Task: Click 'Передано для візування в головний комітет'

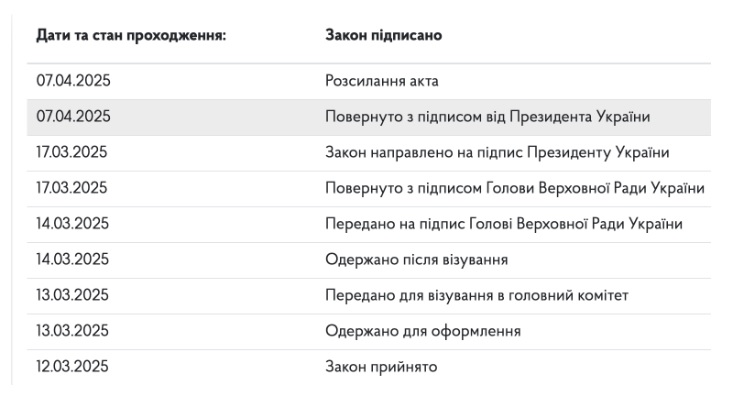Action: (477, 296)
